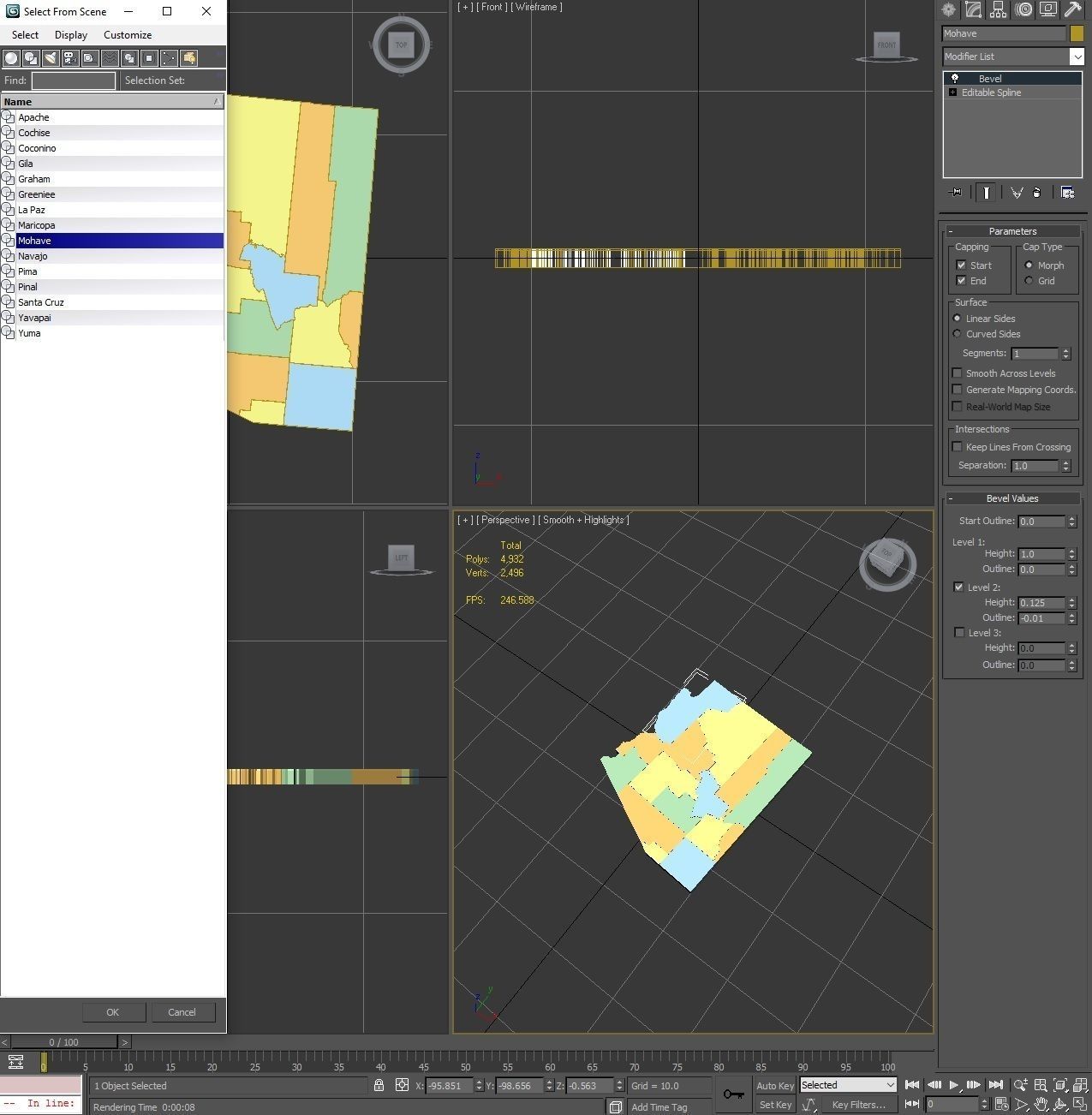
Task: Uncheck the Start capping checkbox
Action: (x=961, y=265)
